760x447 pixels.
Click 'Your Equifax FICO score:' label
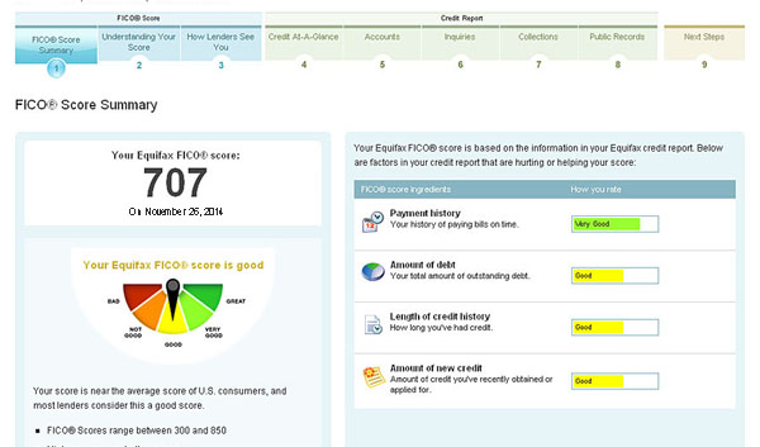[x=175, y=156]
